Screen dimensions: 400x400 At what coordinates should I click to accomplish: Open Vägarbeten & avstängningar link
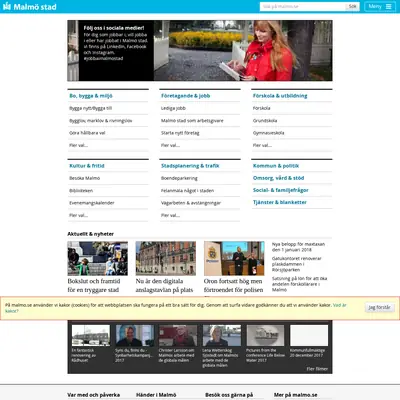point(191,203)
